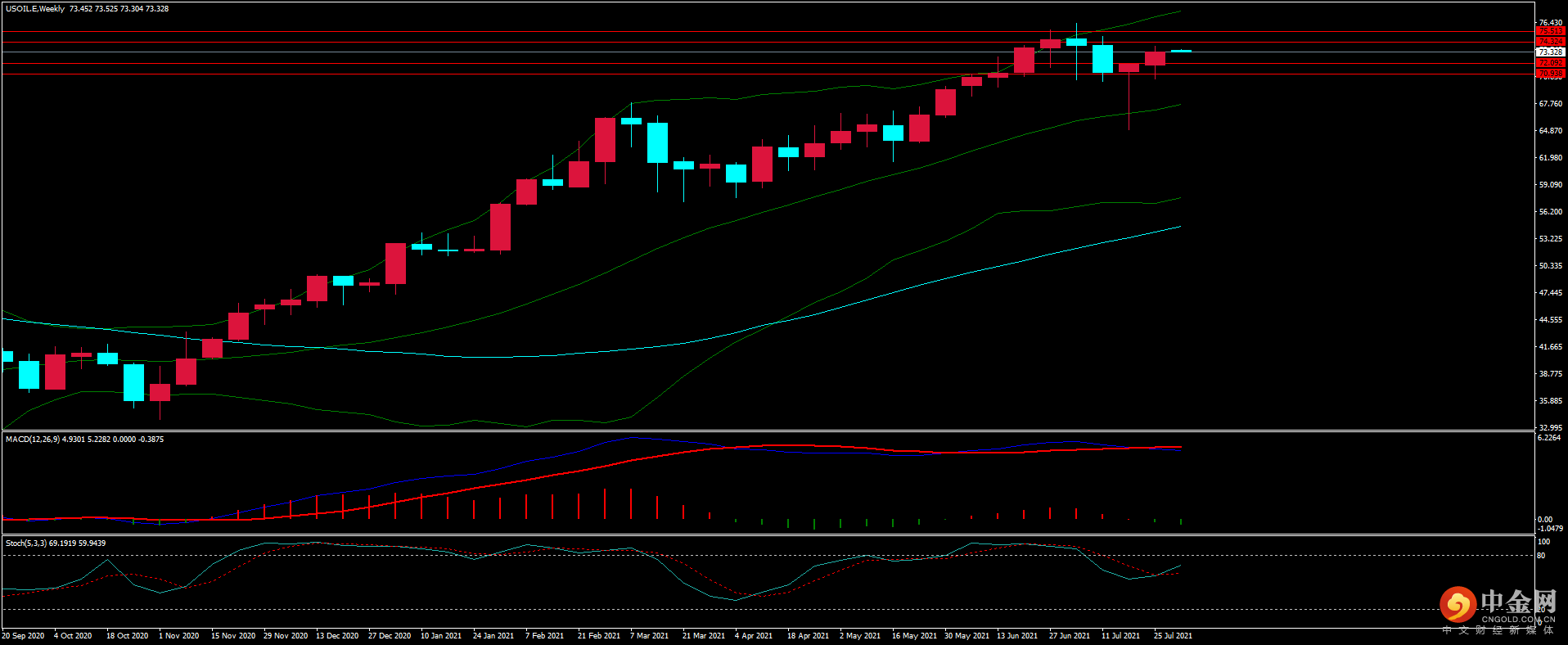Click the 25 Jul 2021 date label
Screen dimensions: 1568x645
click(x=1174, y=636)
